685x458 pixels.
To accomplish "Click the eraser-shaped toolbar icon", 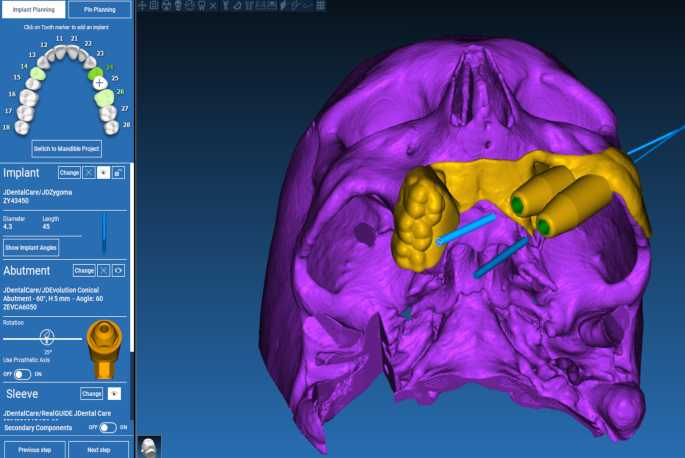I will [x=237, y=5].
